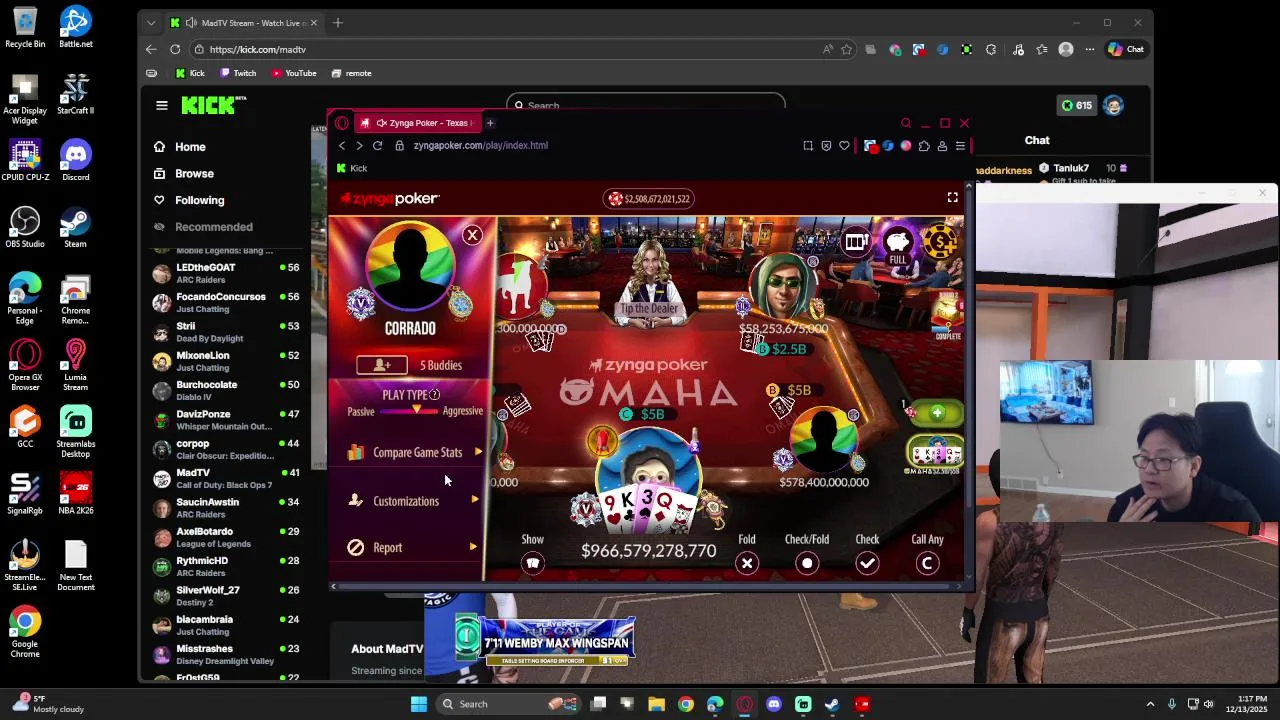Click the Windows Start button
The width and height of the screenshot is (1280, 720).
[419, 704]
